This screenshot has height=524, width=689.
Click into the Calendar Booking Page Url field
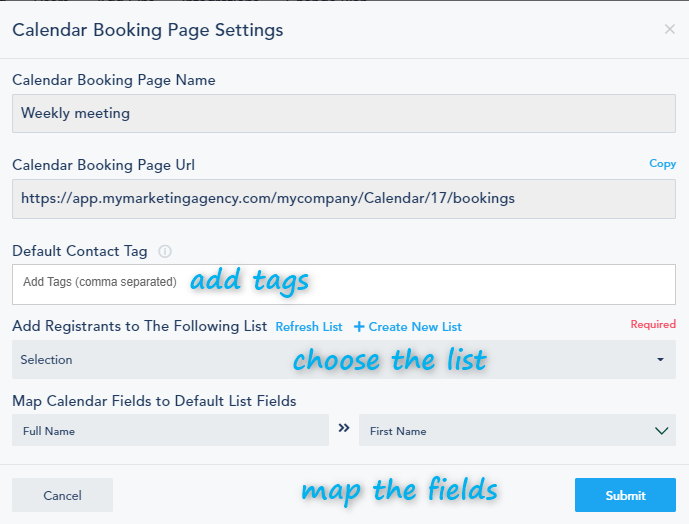[344, 198]
